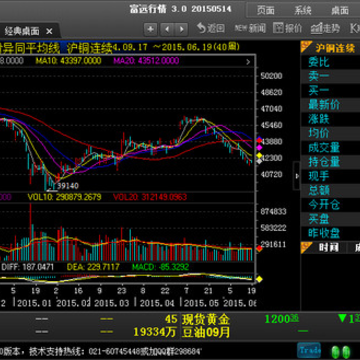Click the white diamond marker on price axis

pyautogui.click(x=259, y=161)
